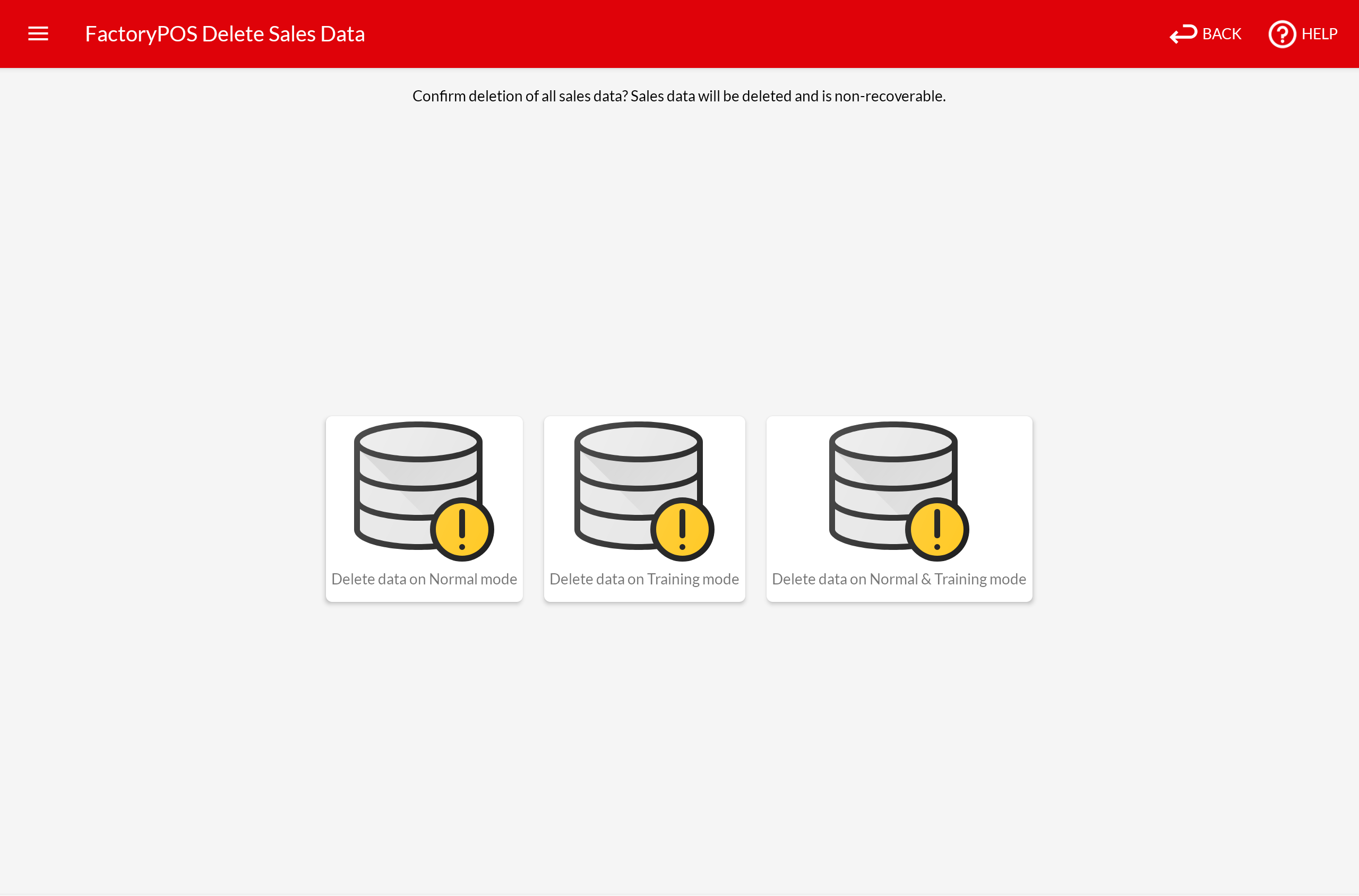Viewport: 1359px width, 896px height.
Task: Click top disk of Normal & Training database
Action: click(x=893, y=442)
